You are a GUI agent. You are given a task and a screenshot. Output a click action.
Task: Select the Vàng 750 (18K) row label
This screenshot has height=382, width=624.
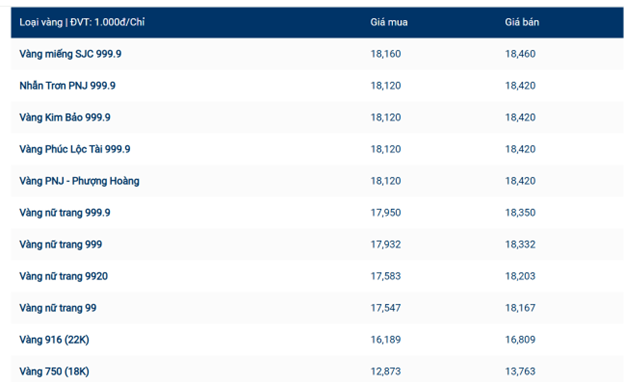(55, 372)
